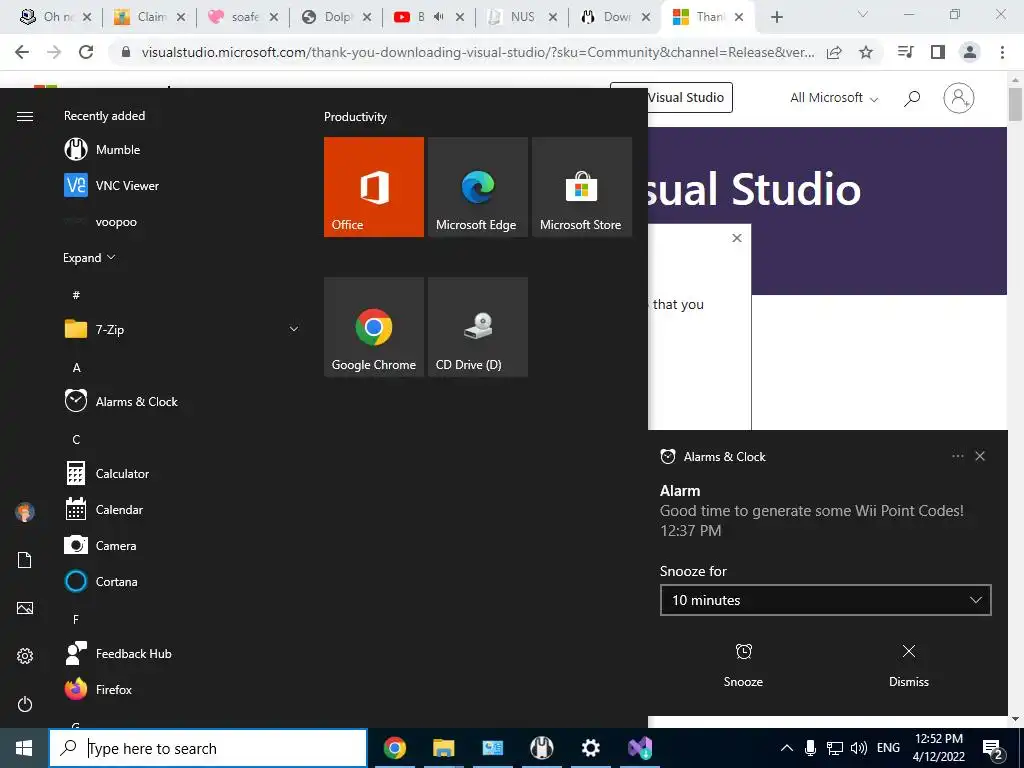This screenshot has height=768, width=1024.
Task: Snooze the alarm notification
Action: (x=743, y=665)
